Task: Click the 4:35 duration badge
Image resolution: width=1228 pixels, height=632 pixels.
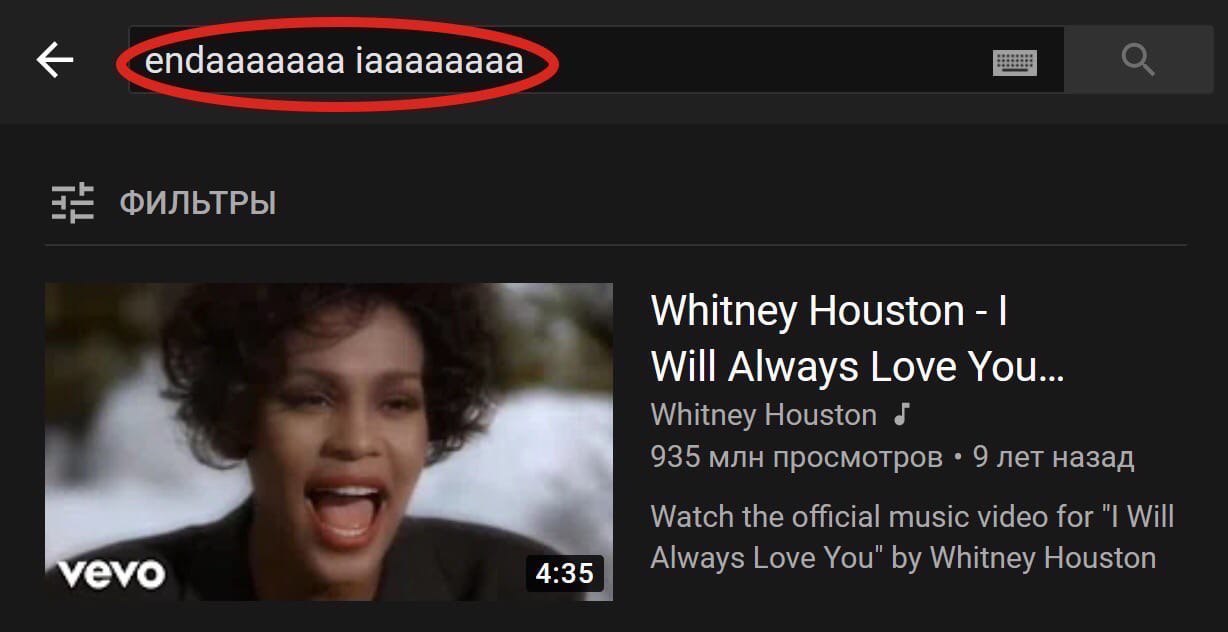Action: click(564, 573)
